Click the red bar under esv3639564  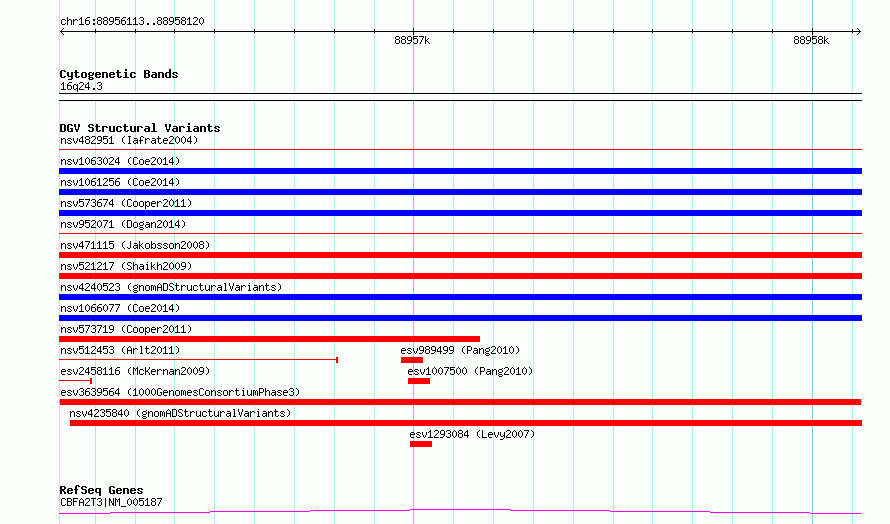pos(460,402)
